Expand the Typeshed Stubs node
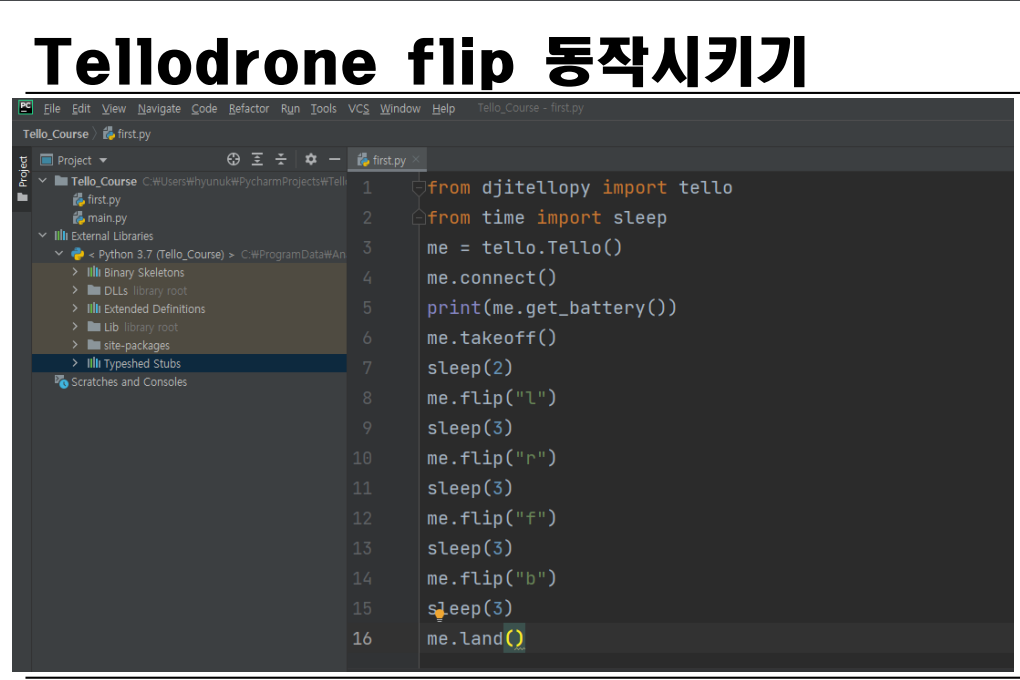This screenshot has width=1020, height=680. coord(75,363)
